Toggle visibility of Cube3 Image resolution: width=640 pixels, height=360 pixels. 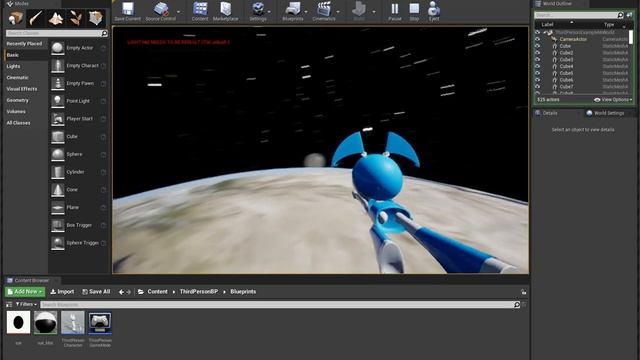tap(538, 60)
